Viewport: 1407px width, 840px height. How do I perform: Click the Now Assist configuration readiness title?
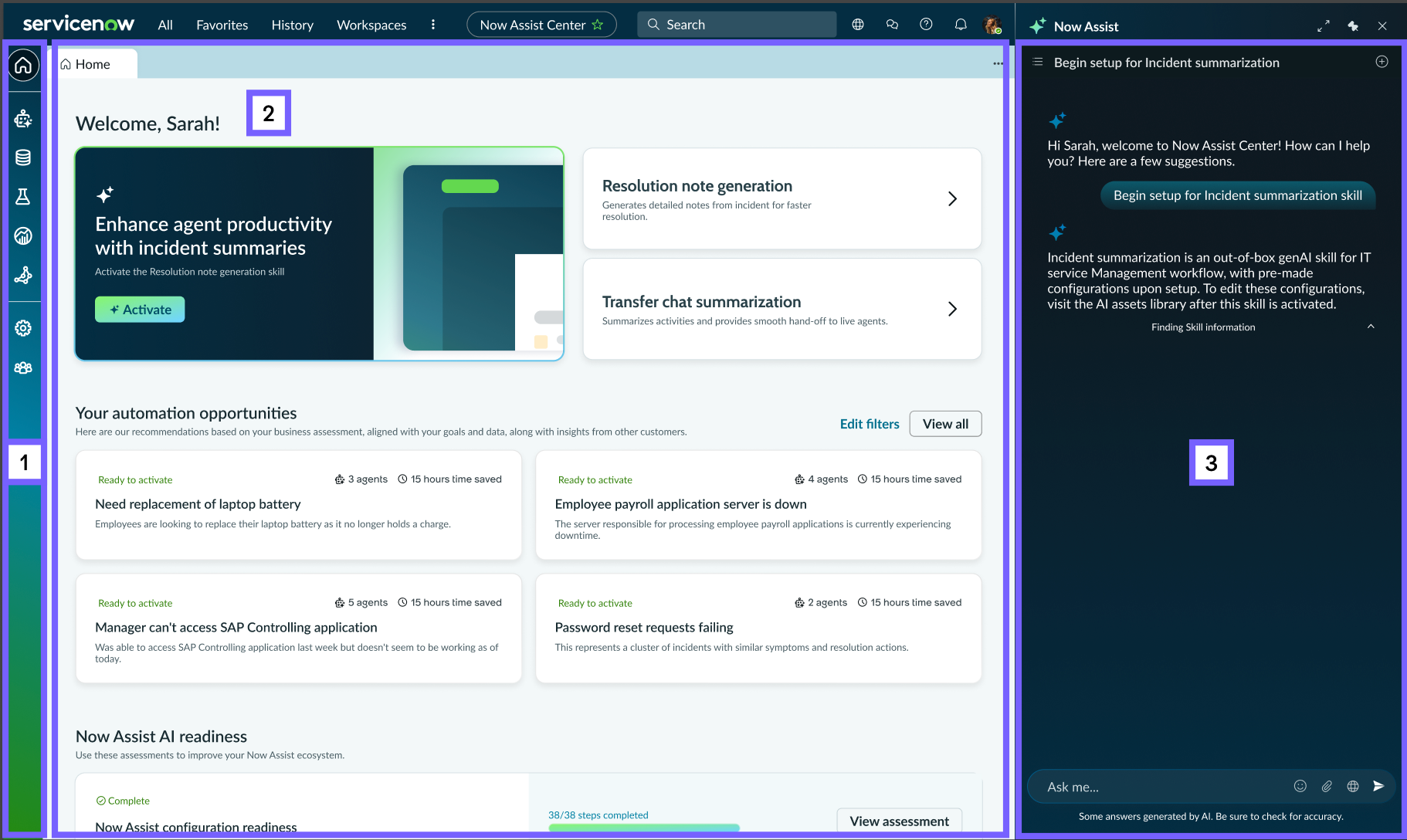(x=196, y=827)
